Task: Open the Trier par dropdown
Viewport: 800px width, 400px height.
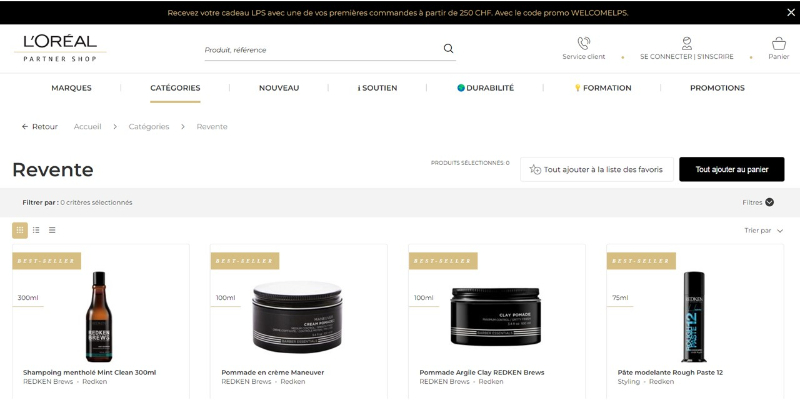Action: [763, 230]
